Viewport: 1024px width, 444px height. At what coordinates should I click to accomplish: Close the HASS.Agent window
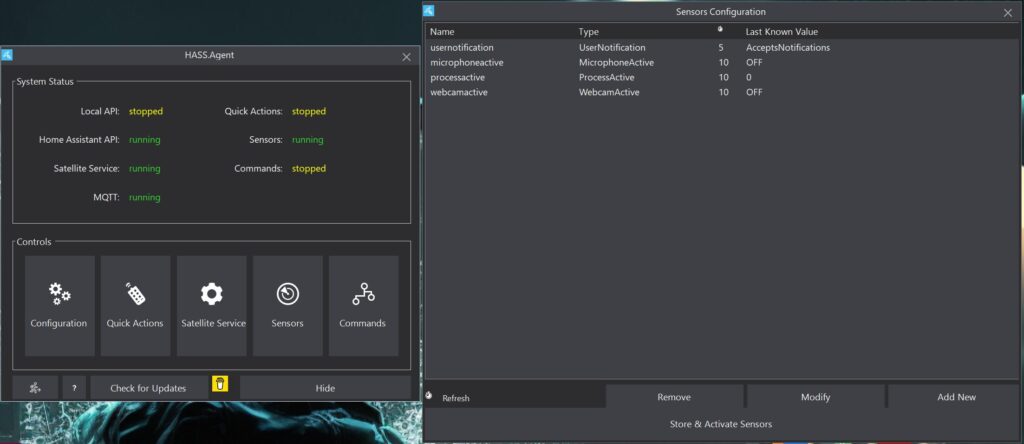(406, 57)
